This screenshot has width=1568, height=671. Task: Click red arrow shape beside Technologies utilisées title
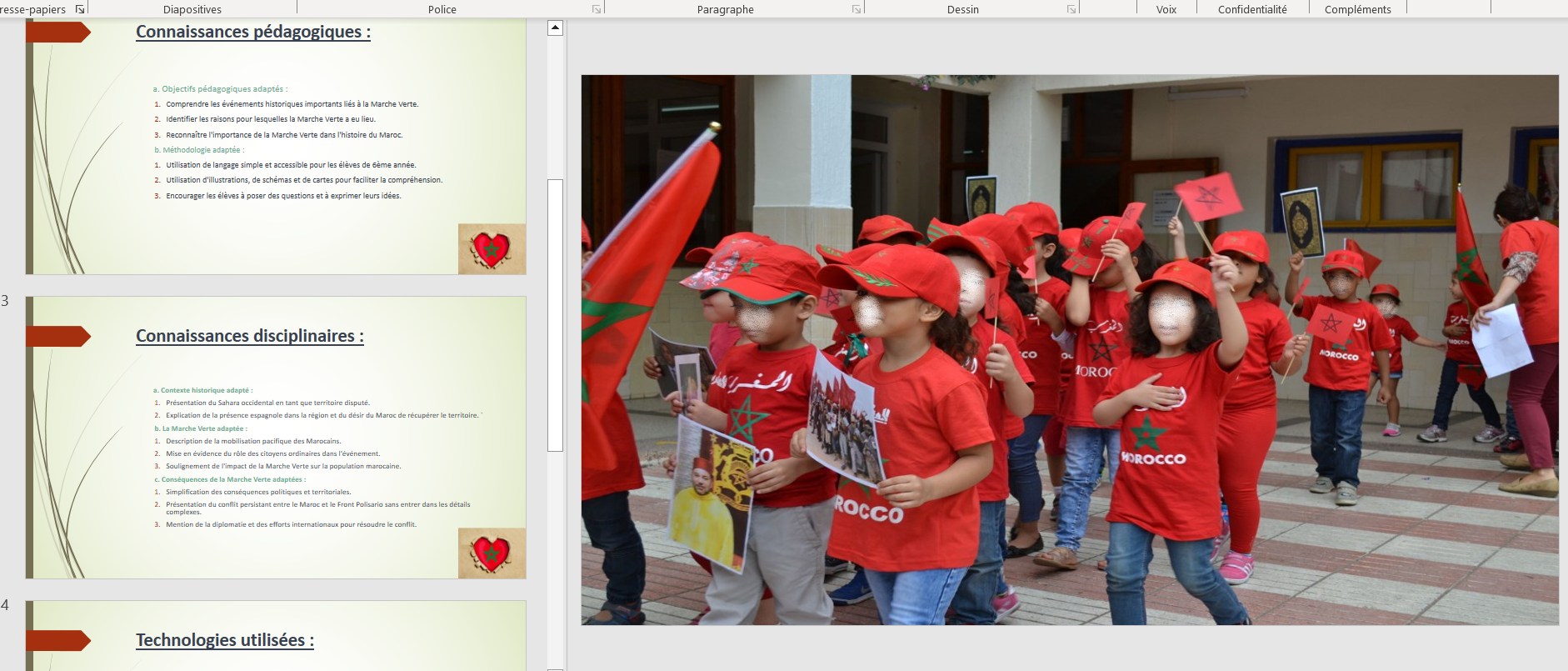(57, 640)
